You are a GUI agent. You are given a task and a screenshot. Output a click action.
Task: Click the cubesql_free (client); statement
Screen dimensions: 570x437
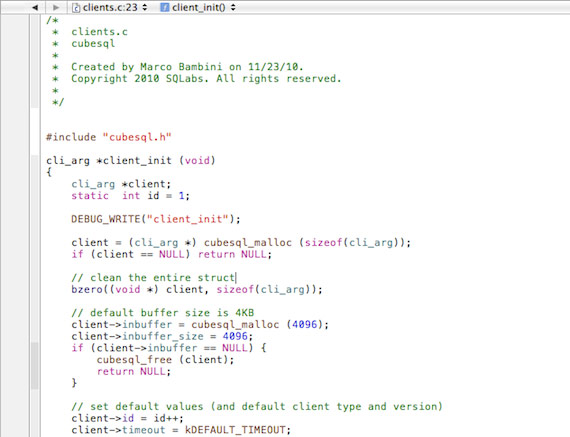pos(165,360)
